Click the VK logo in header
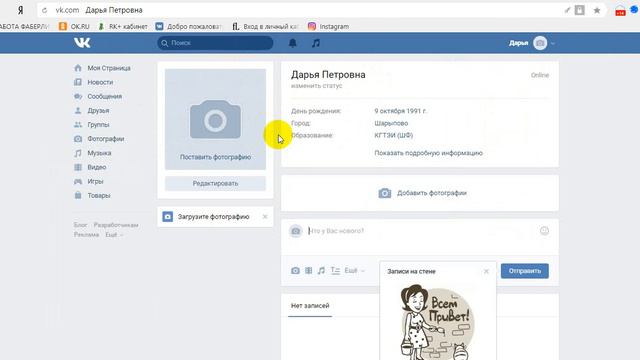Viewport: 640px width, 360px height. 82,43
